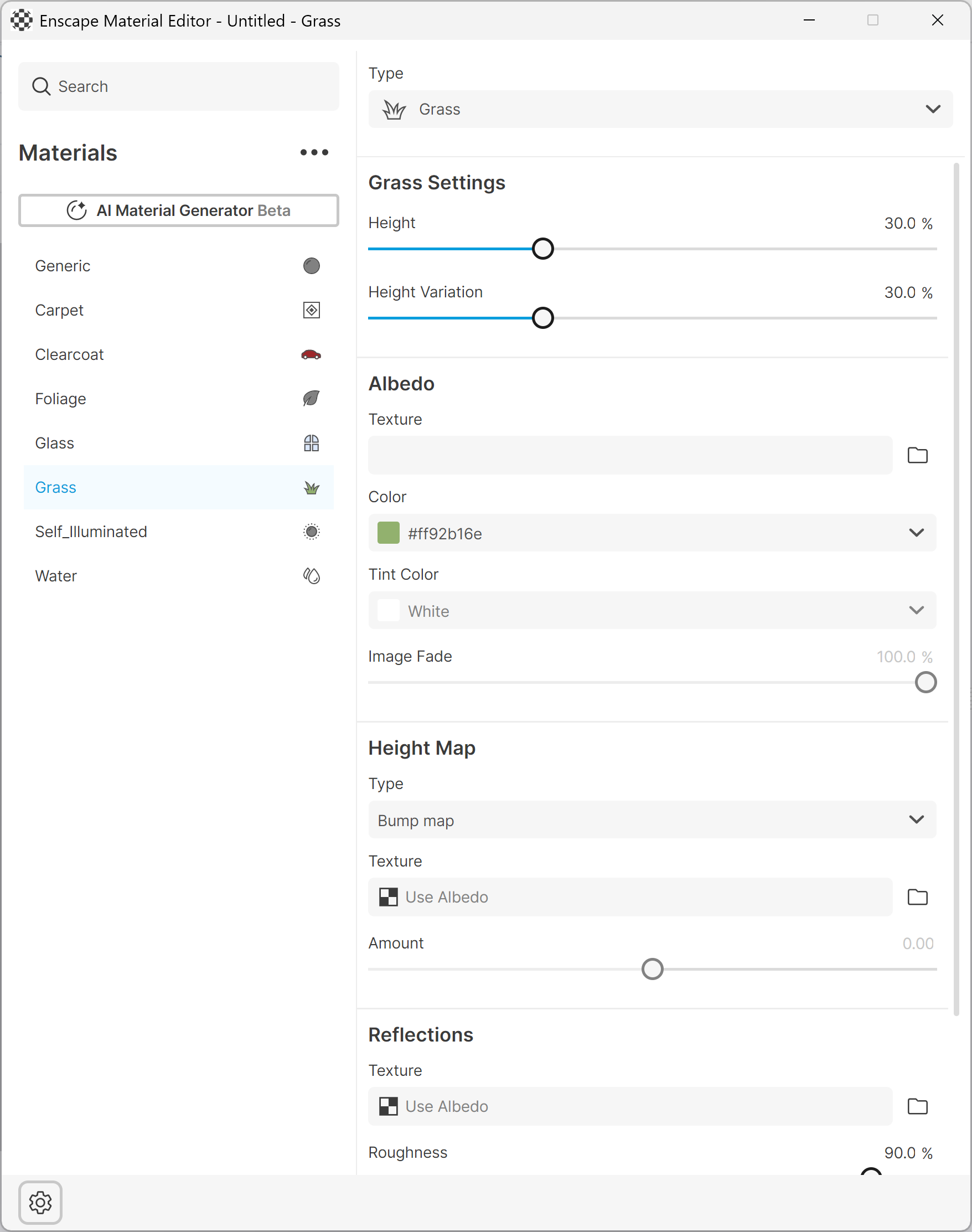Image resolution: width=972 pixels, height=1232 pixels.
Task: Click the Height Variation slider handle
Action: (543, 318)
